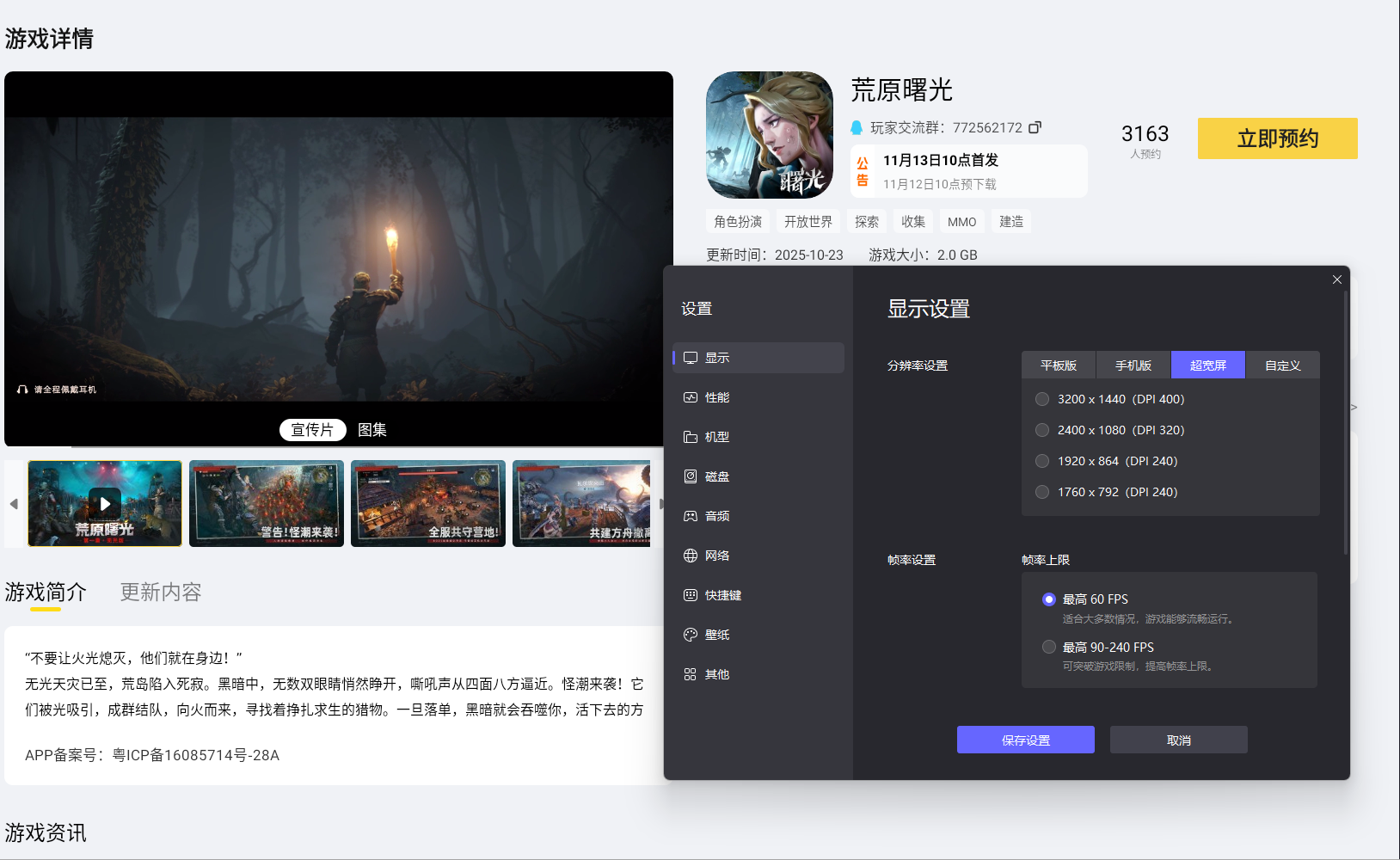1400x860 pixels.
Task: Switch to 更新内容 tab
Action: point(160,592)
